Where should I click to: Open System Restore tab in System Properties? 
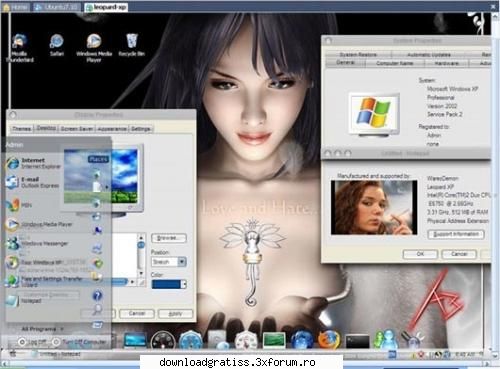coord(358,54)
